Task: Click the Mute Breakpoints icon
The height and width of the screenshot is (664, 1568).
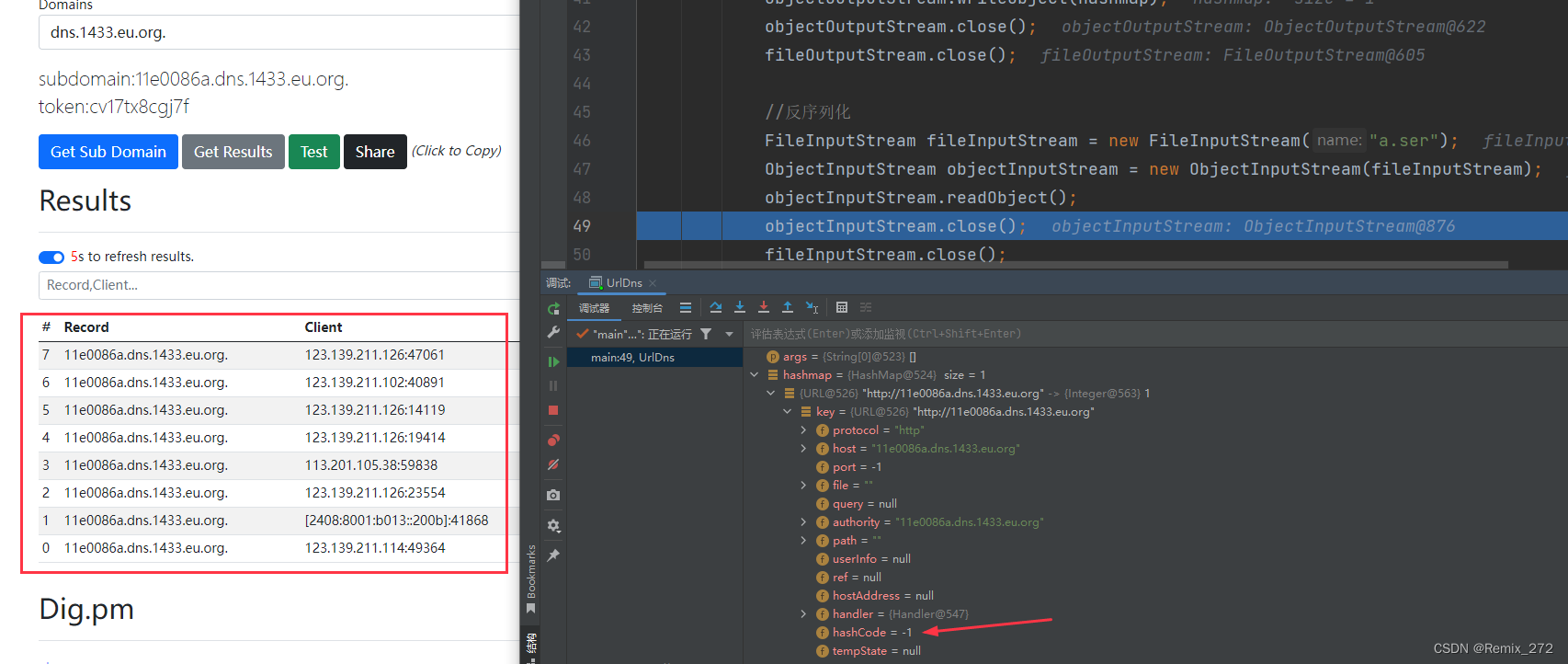Action: pos(553,464)
